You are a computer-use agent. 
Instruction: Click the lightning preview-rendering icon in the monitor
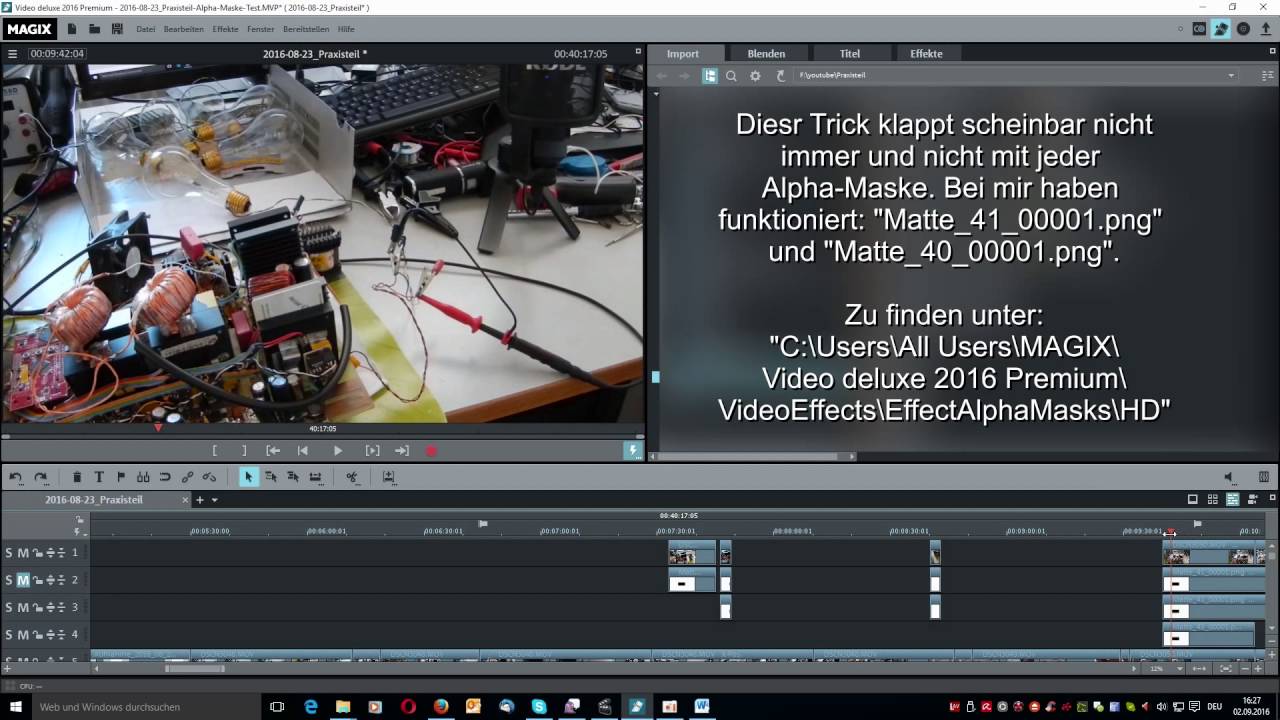tap(632, 451)
